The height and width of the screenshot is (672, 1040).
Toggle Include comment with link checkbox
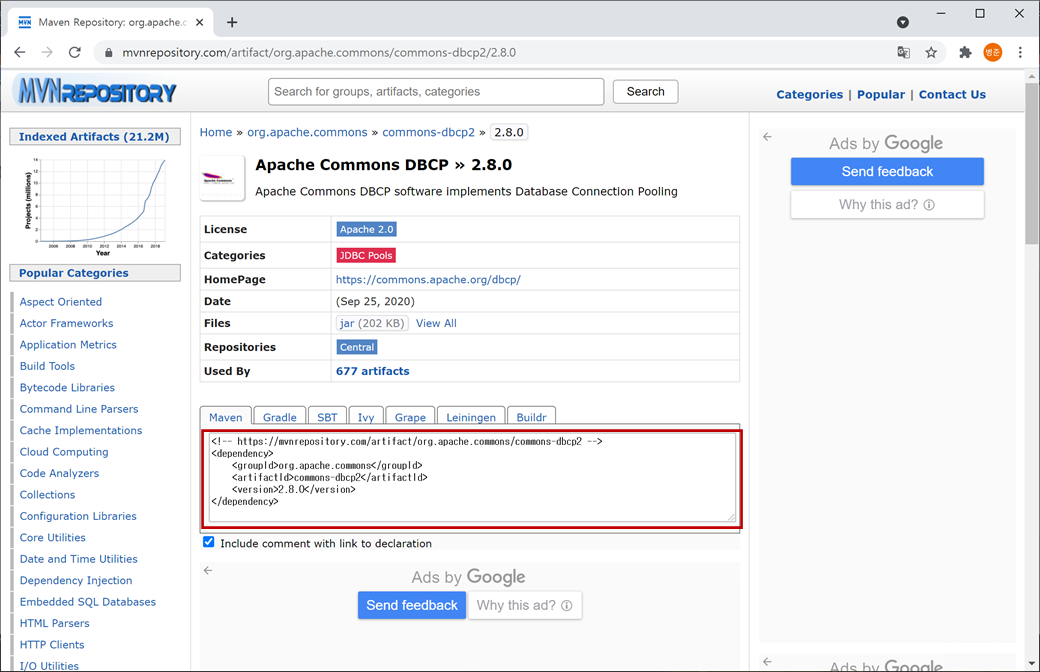[x=209, y=542]
